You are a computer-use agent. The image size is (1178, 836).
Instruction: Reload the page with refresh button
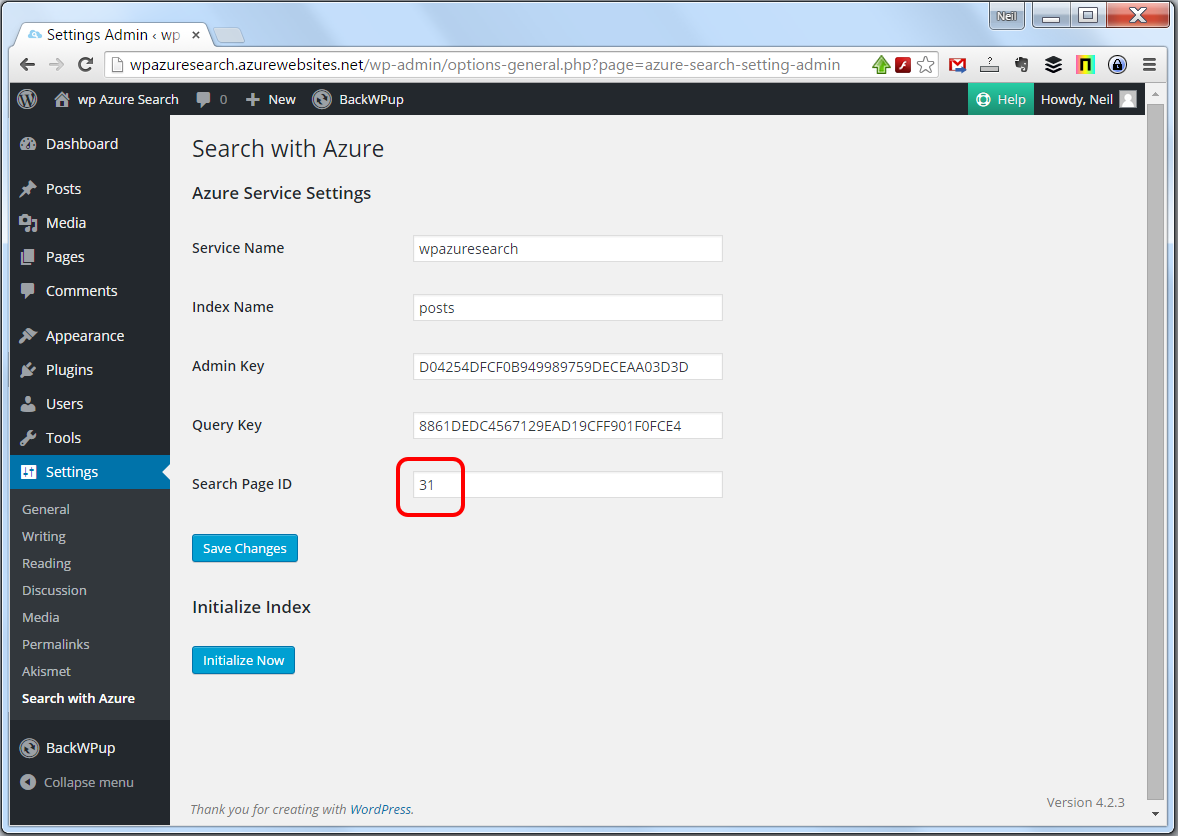[86, 65]
